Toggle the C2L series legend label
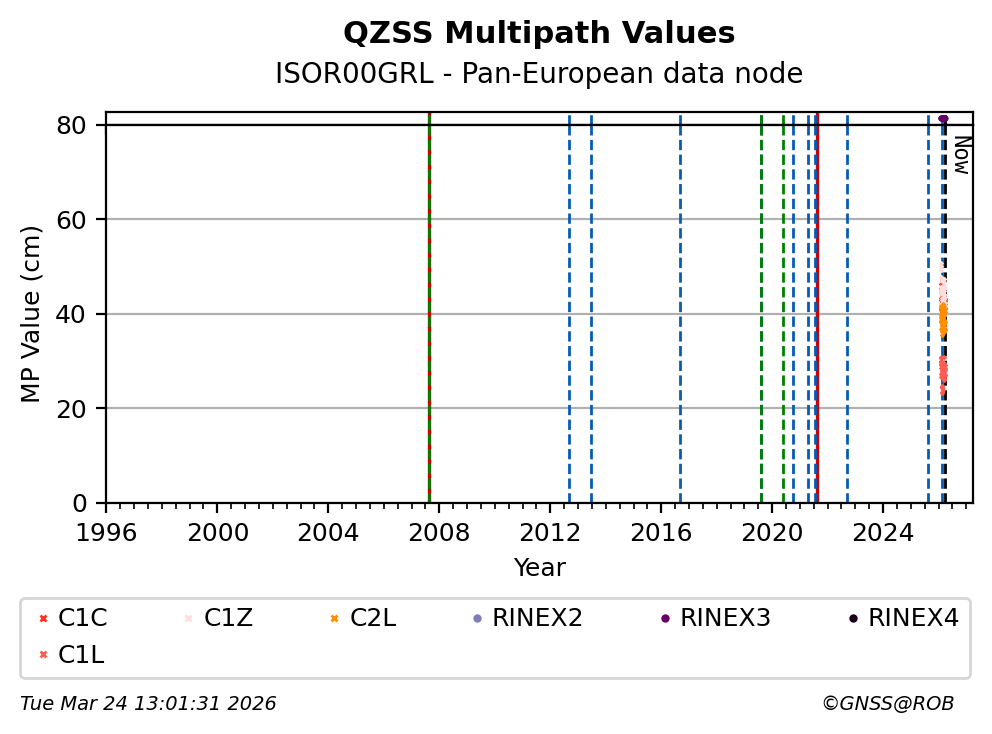The height and width of the screenshot is (734, 992). click(373, 619)
